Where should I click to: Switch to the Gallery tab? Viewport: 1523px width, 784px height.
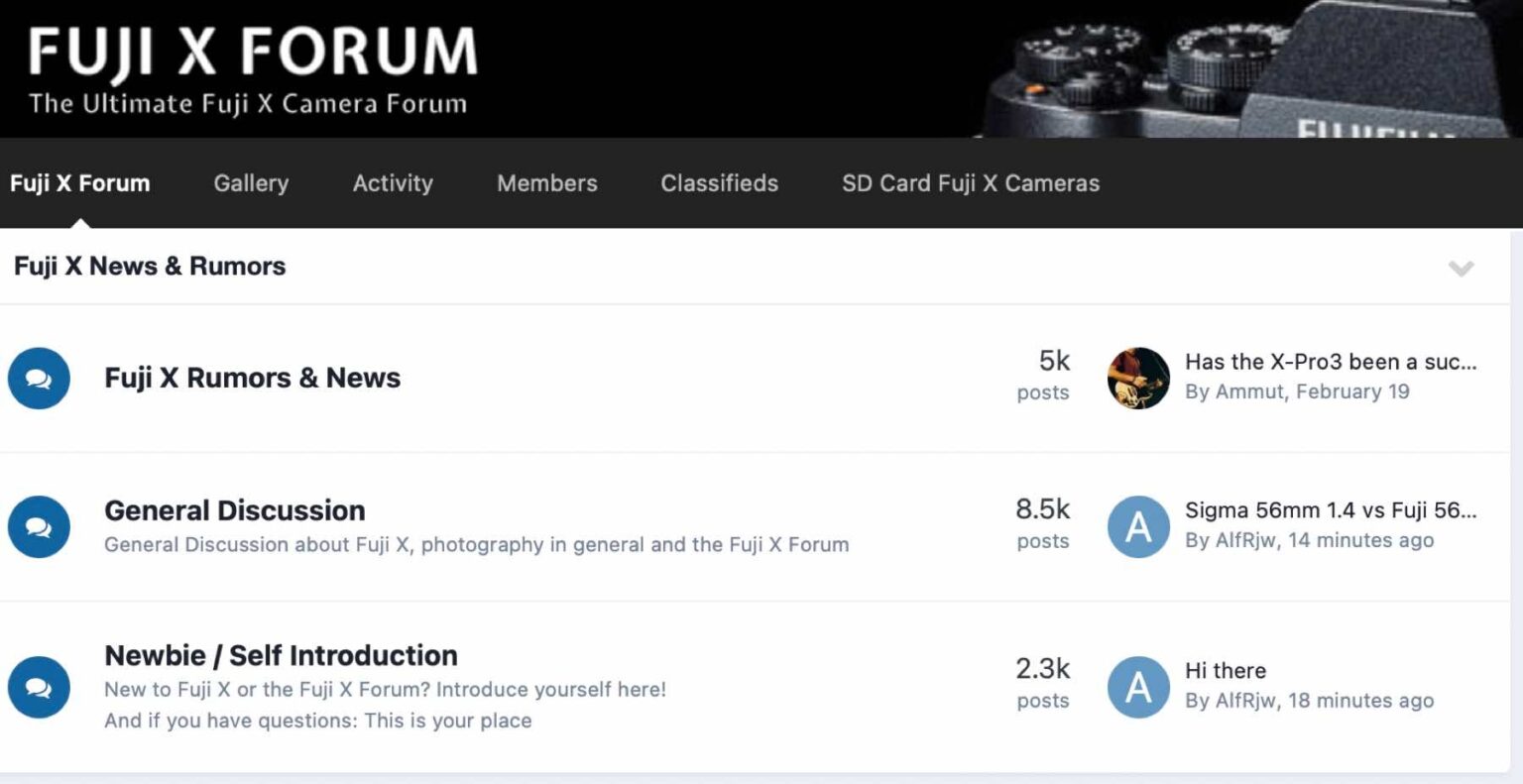coord(251,183)
